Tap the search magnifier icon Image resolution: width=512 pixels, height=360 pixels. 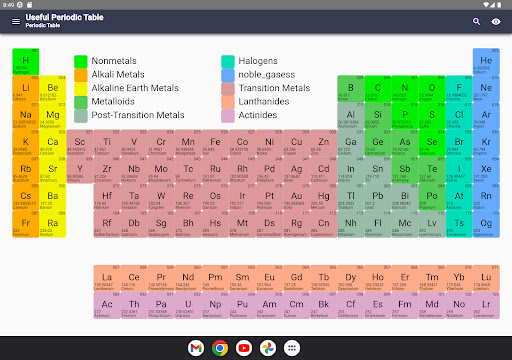point(477,22)
